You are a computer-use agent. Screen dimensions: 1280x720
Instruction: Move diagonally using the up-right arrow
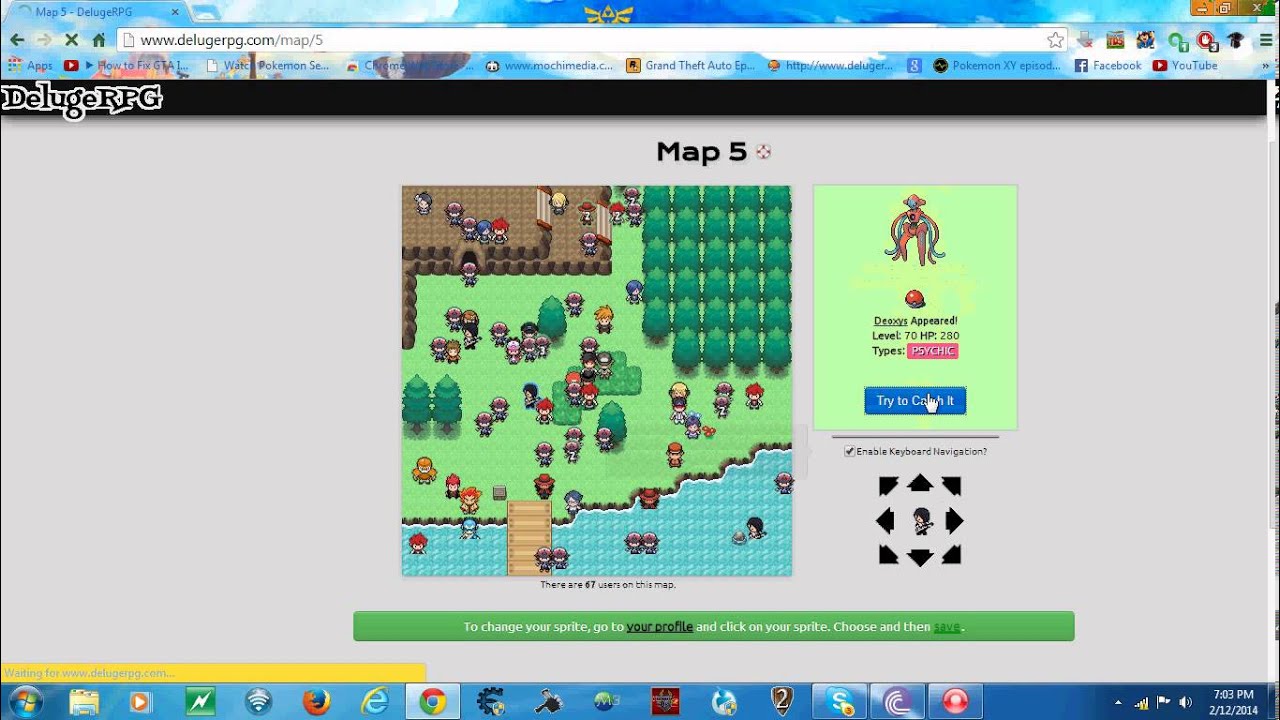click(x=951, y=486)
